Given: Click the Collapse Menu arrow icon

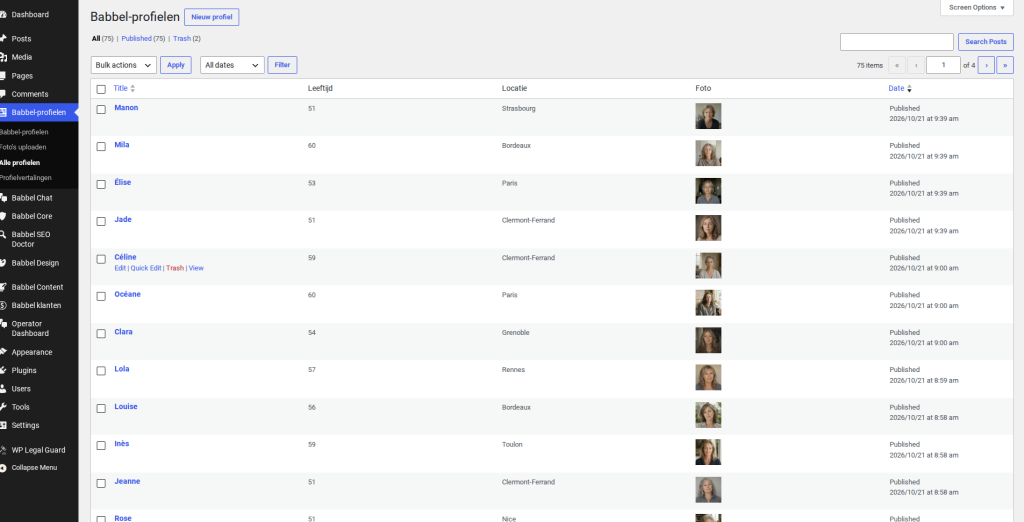Looking at the screenshot, I should coord(3,468).
